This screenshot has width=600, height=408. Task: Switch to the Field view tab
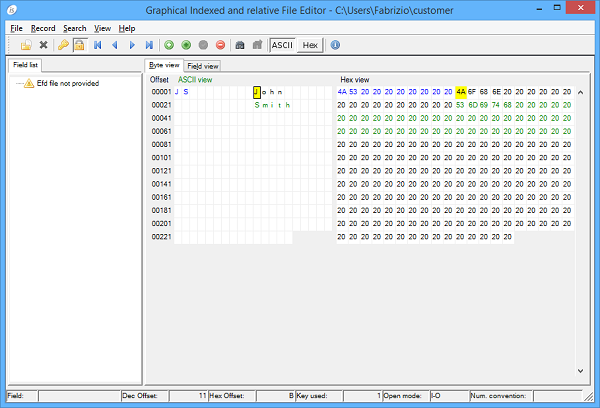pos(203,66)
